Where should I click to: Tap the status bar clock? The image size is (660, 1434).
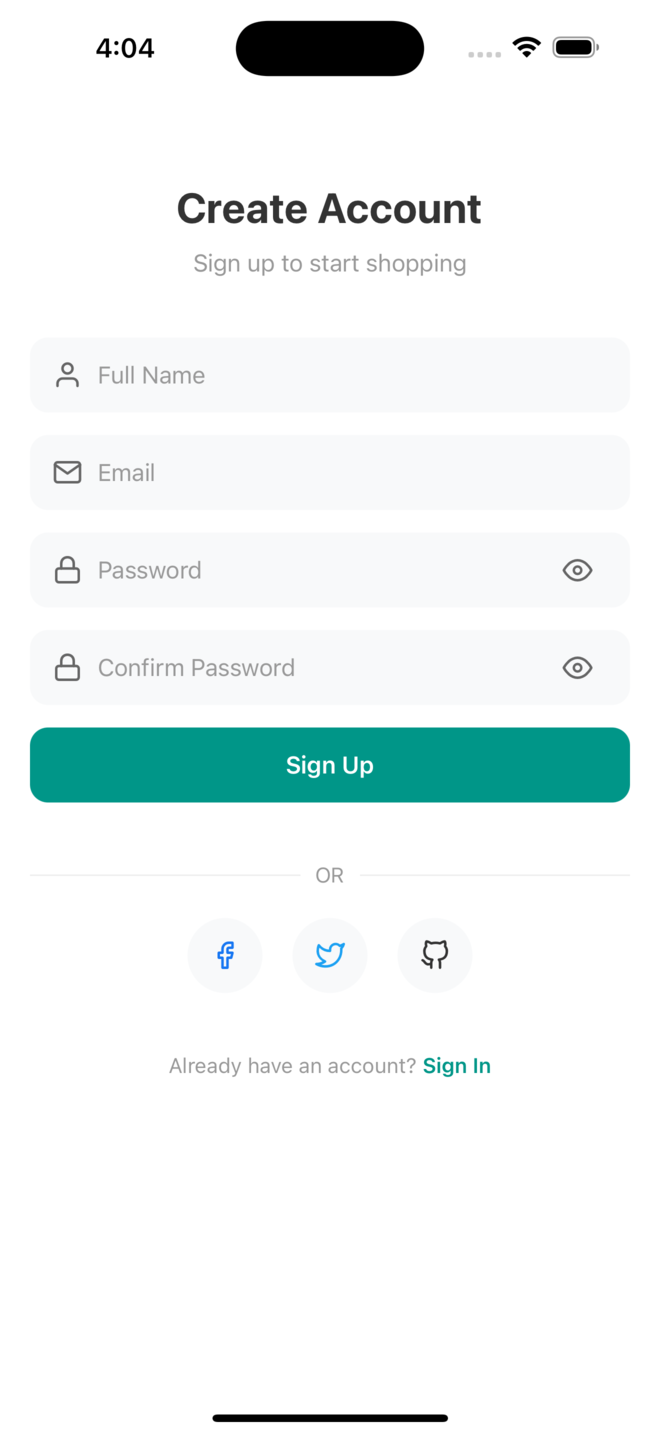(x=125, y=48)
